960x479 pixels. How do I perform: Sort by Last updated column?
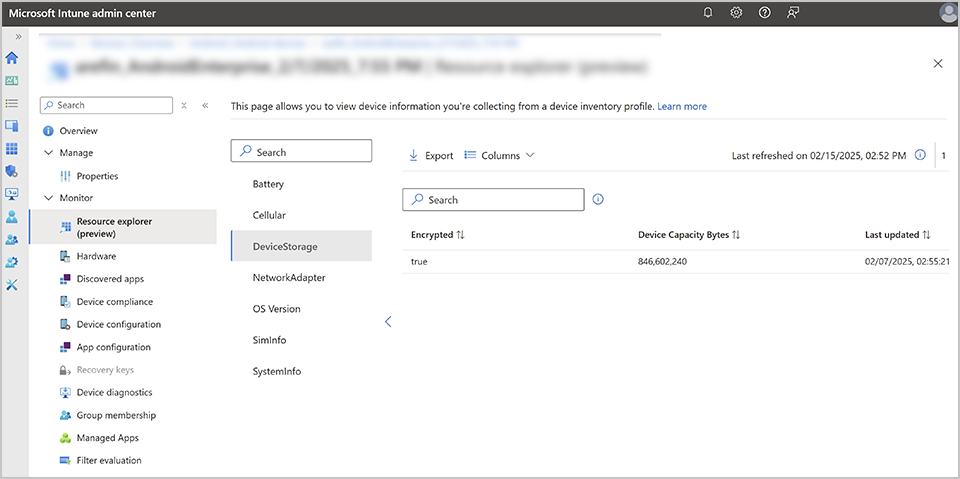(898, 235)
